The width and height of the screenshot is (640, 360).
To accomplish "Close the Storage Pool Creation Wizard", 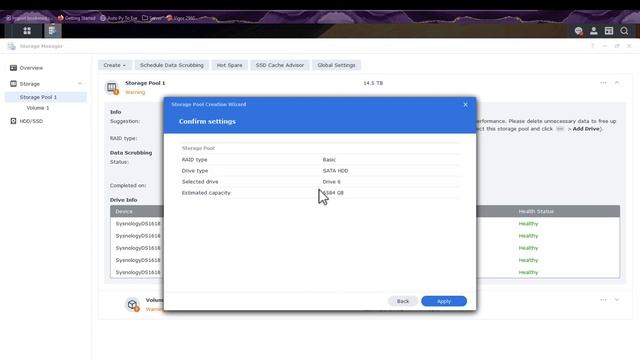I will [x=465, y=105].
